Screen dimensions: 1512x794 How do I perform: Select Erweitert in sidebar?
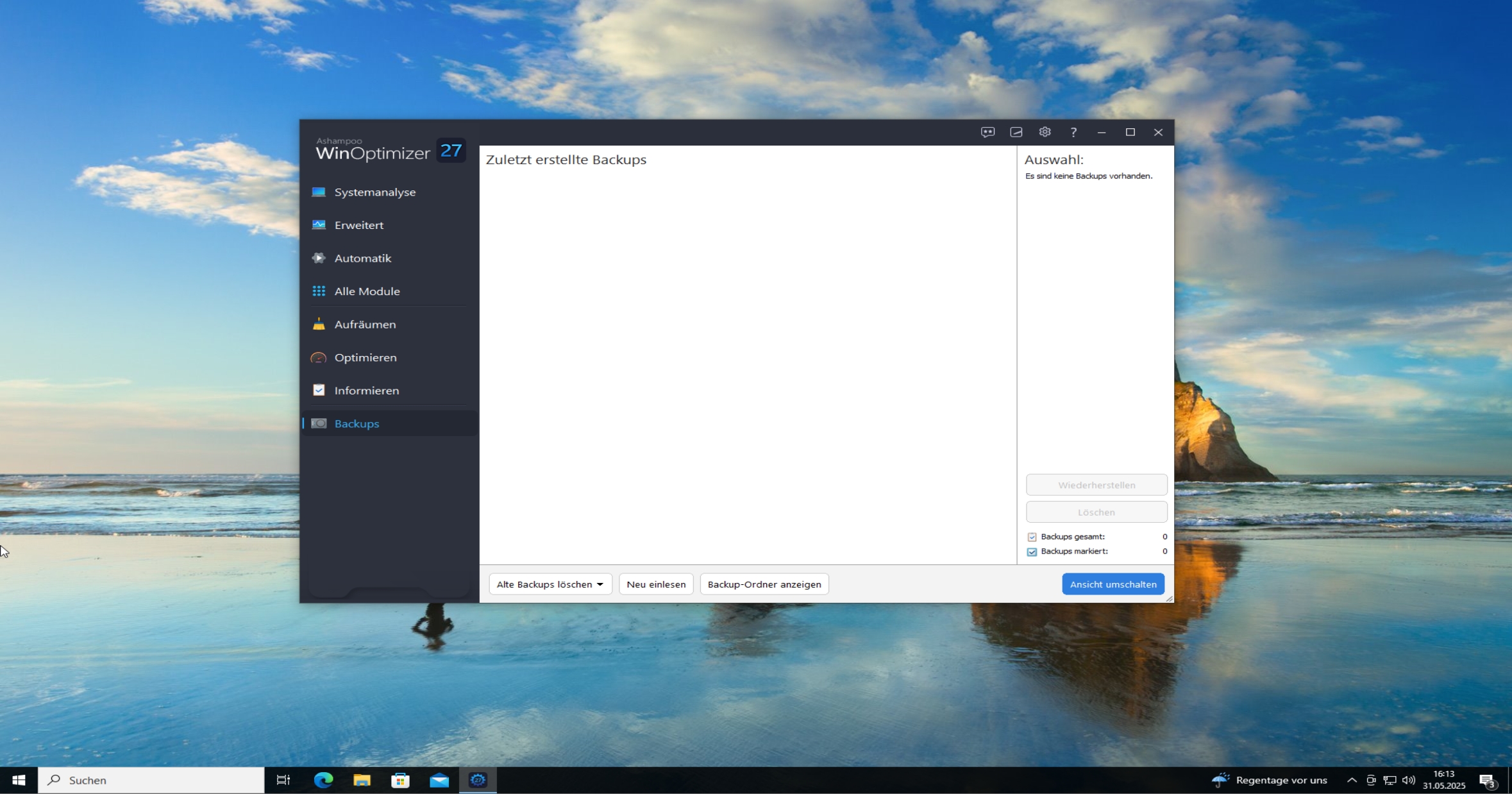click(x=391, y=225)
